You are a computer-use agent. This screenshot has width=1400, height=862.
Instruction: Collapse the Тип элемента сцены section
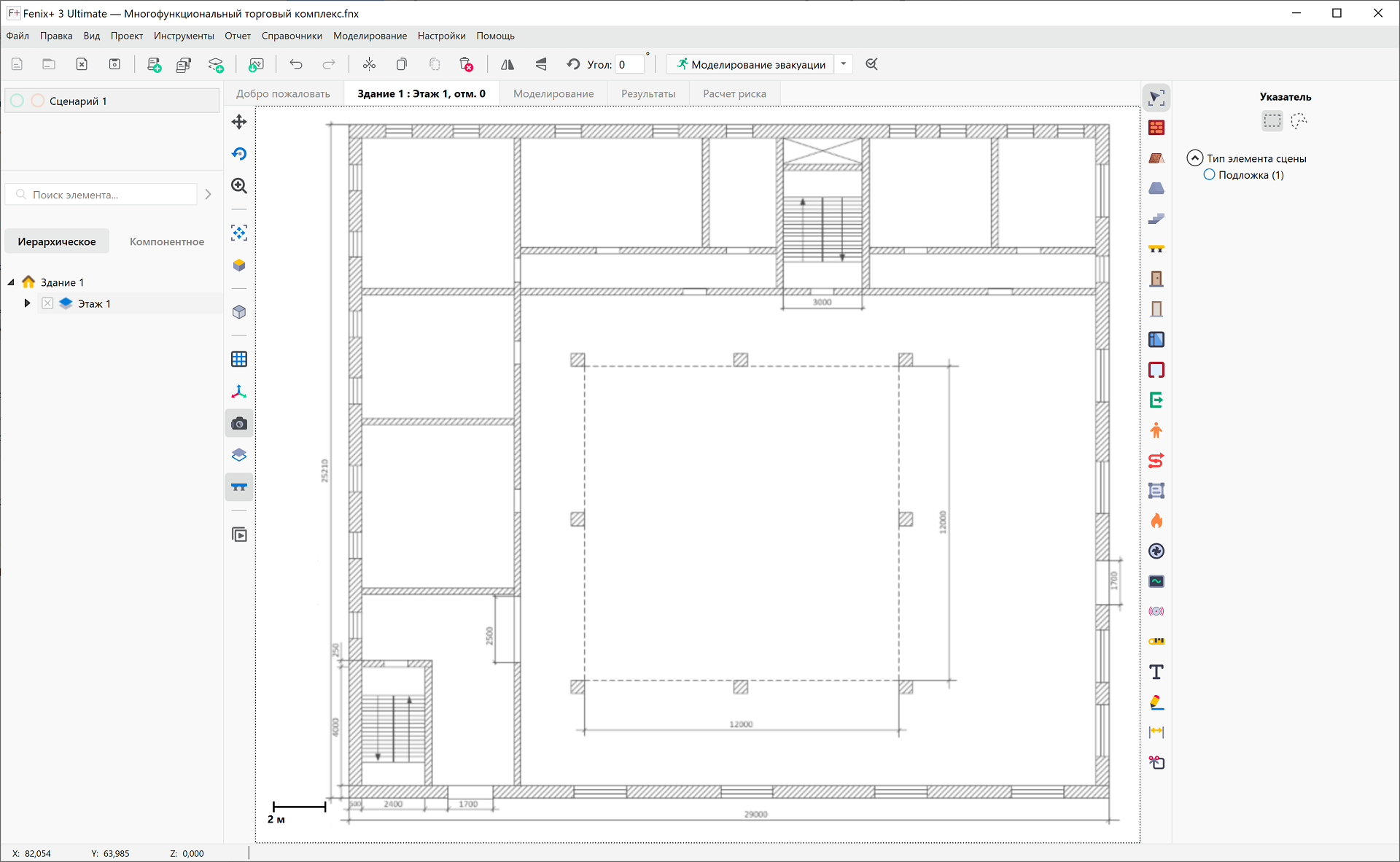pos(1194,158)
